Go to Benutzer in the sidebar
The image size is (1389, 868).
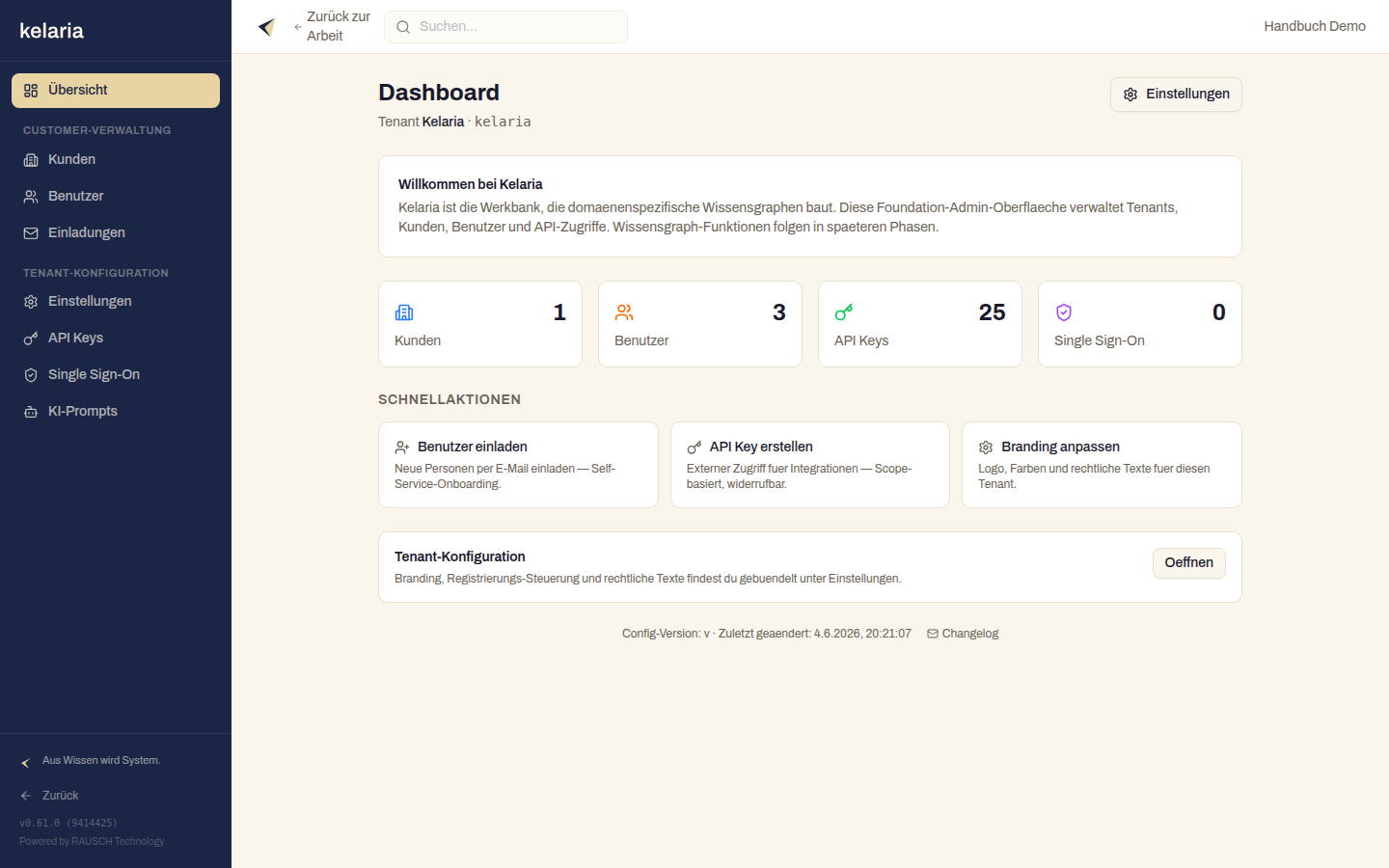coord(116,197)
